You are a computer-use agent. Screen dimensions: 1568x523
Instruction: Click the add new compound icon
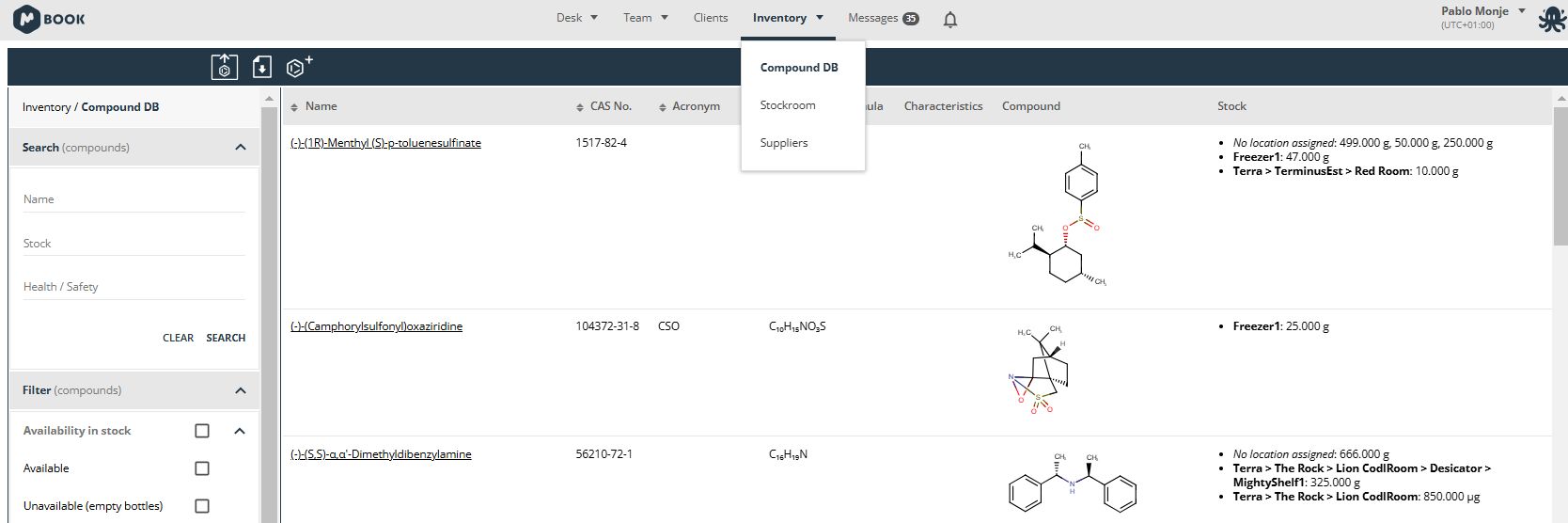coord(299,66)
